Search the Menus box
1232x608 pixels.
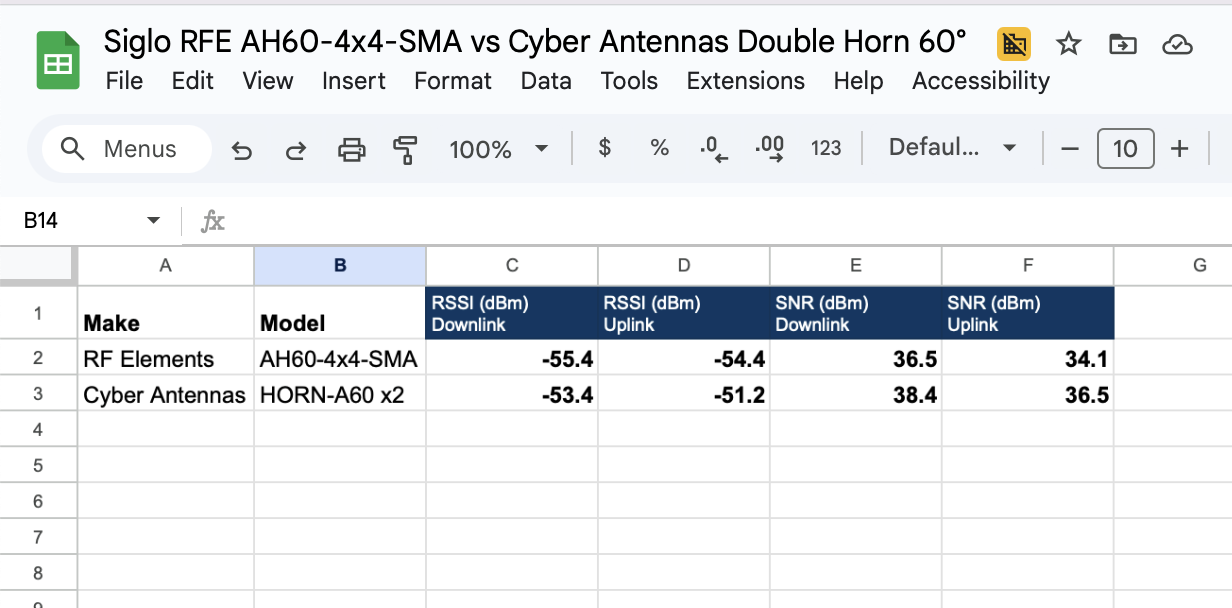click(126, 149)
